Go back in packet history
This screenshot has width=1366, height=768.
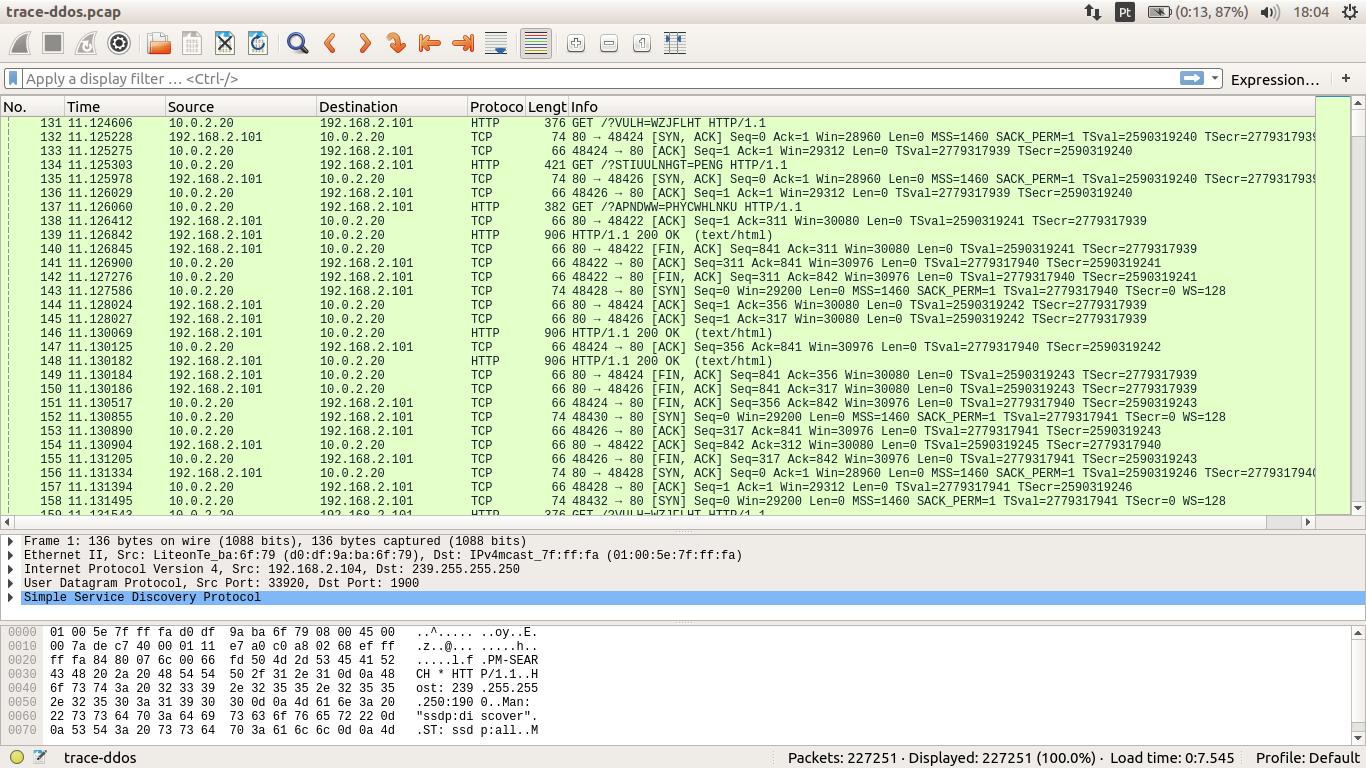[330, 43]
